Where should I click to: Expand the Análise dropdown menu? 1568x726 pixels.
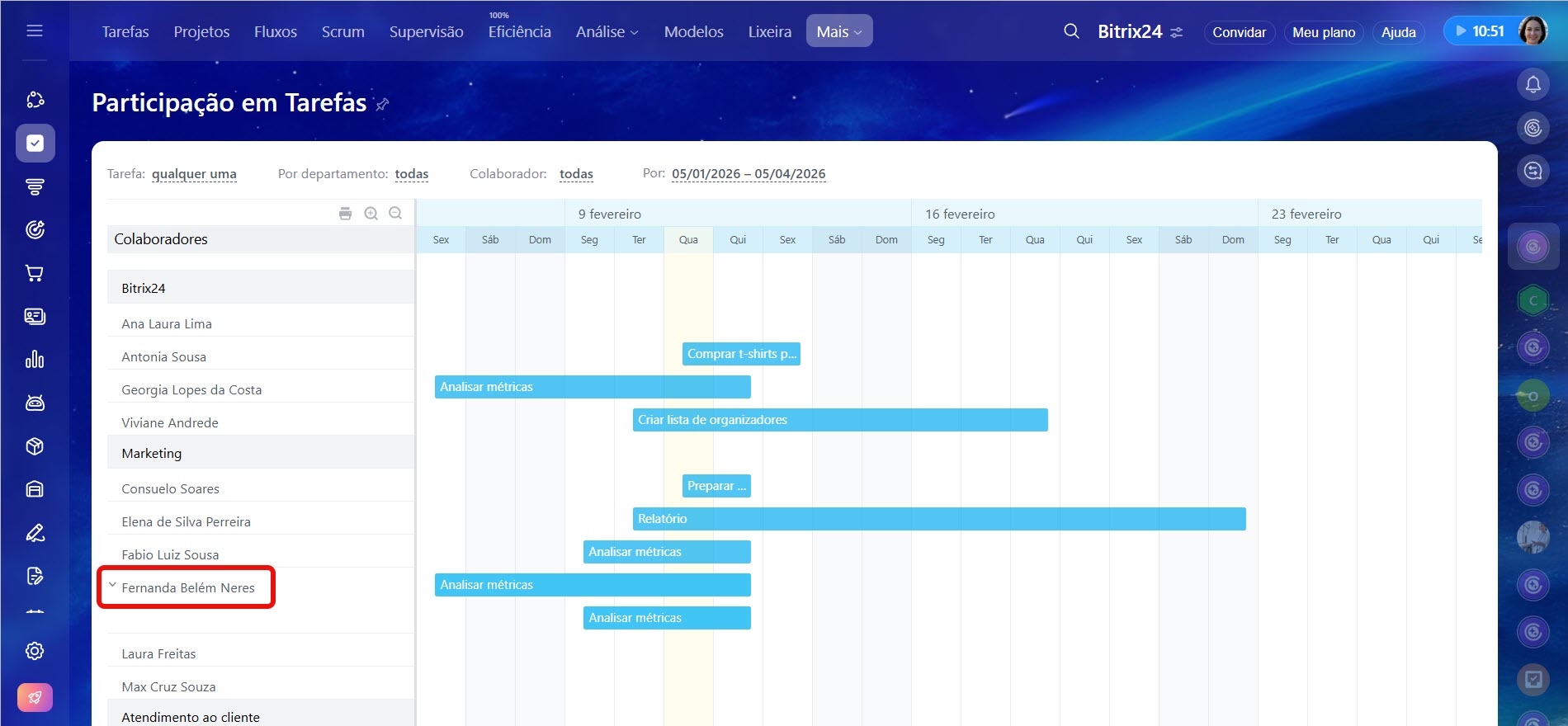tap(607, 31)
